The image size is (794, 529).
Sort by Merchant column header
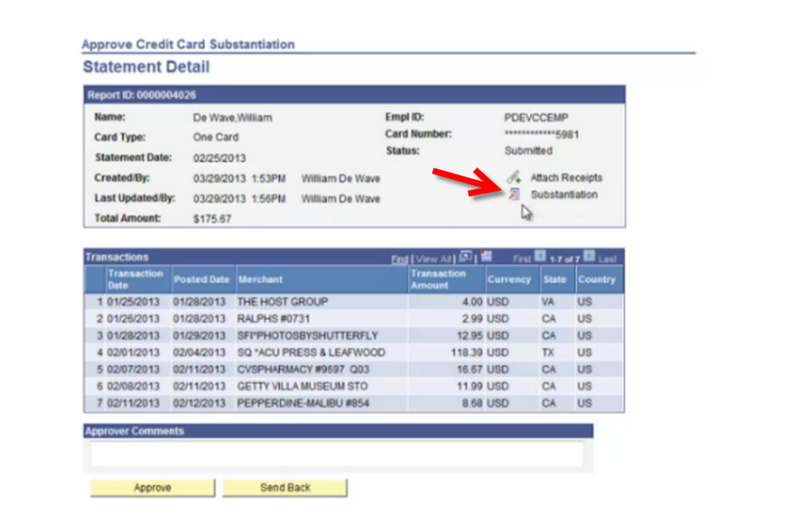[260, 279]
